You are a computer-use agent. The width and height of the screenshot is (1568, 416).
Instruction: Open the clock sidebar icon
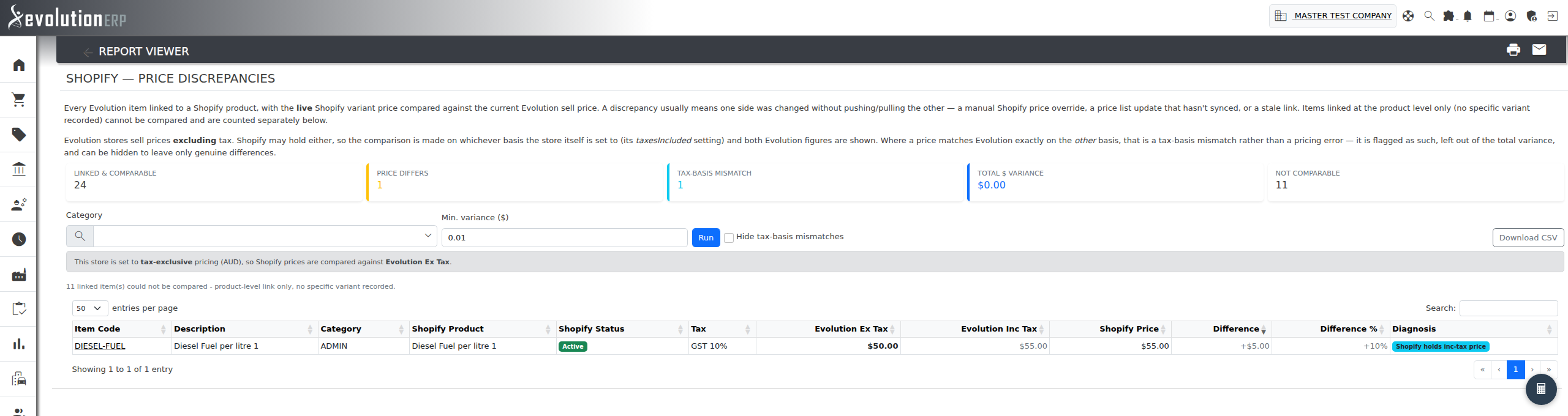pyautogui.click(x=19, y=239)
